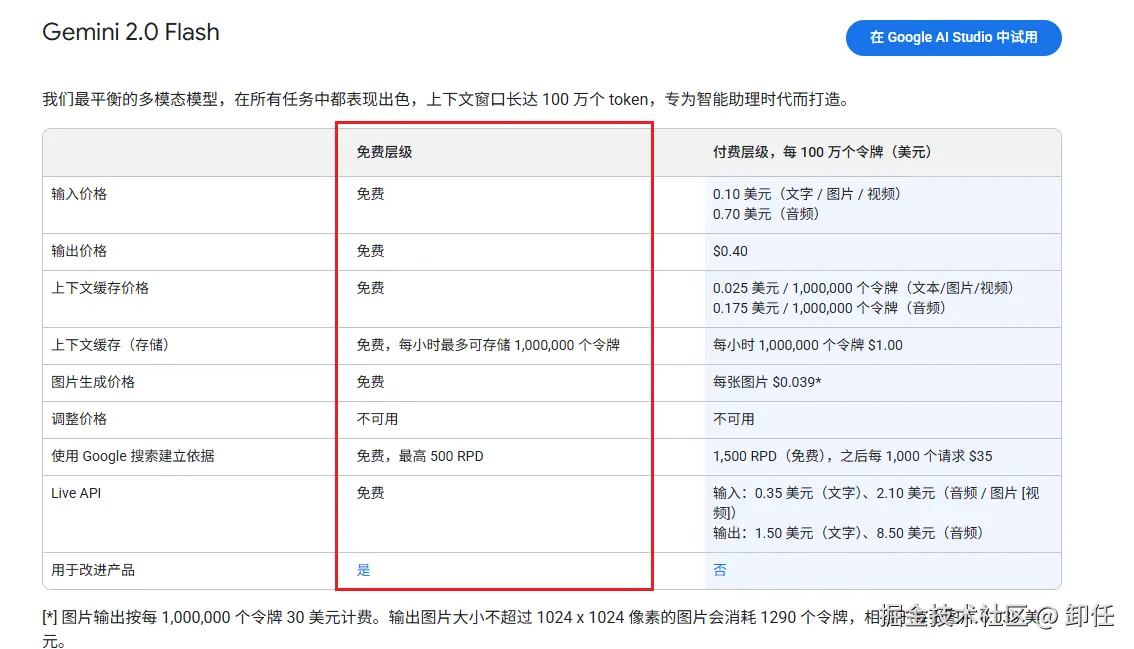
Task: Select the 输出：1.50 美元（文字）Live API text
Action: [x=848, y=533]
